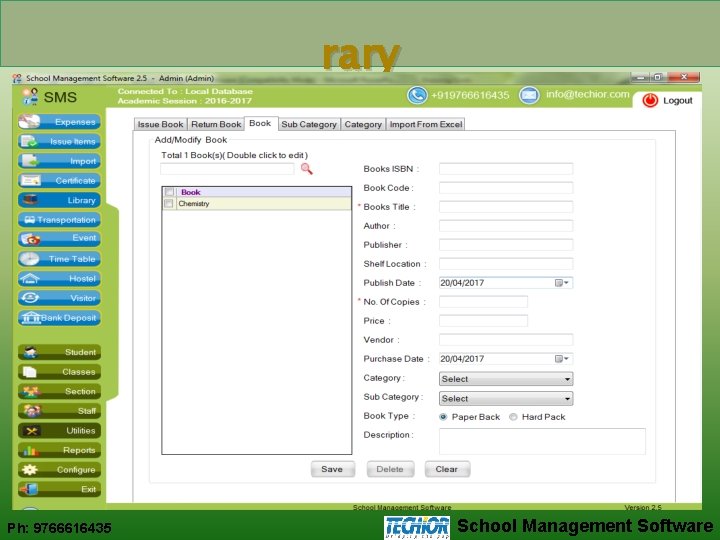Click the Delete button
The image size is (720, 540).
click(390, 469)
